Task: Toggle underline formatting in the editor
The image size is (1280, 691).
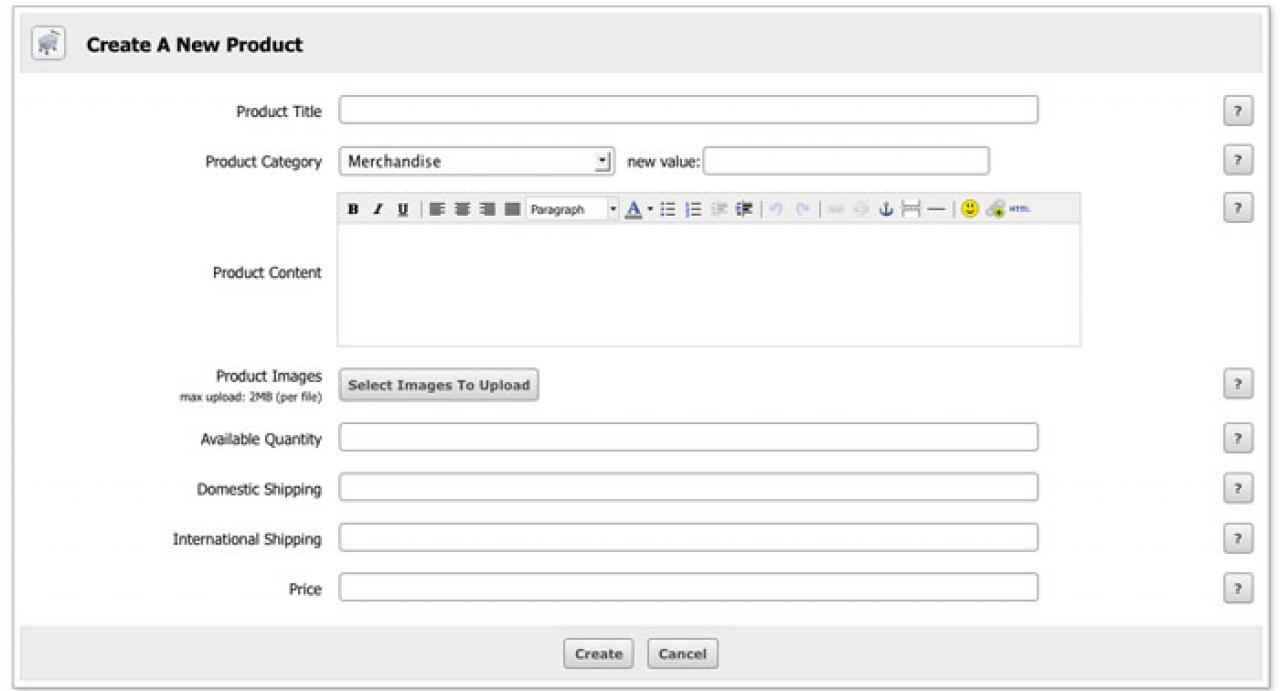Action: click(403, 209)
